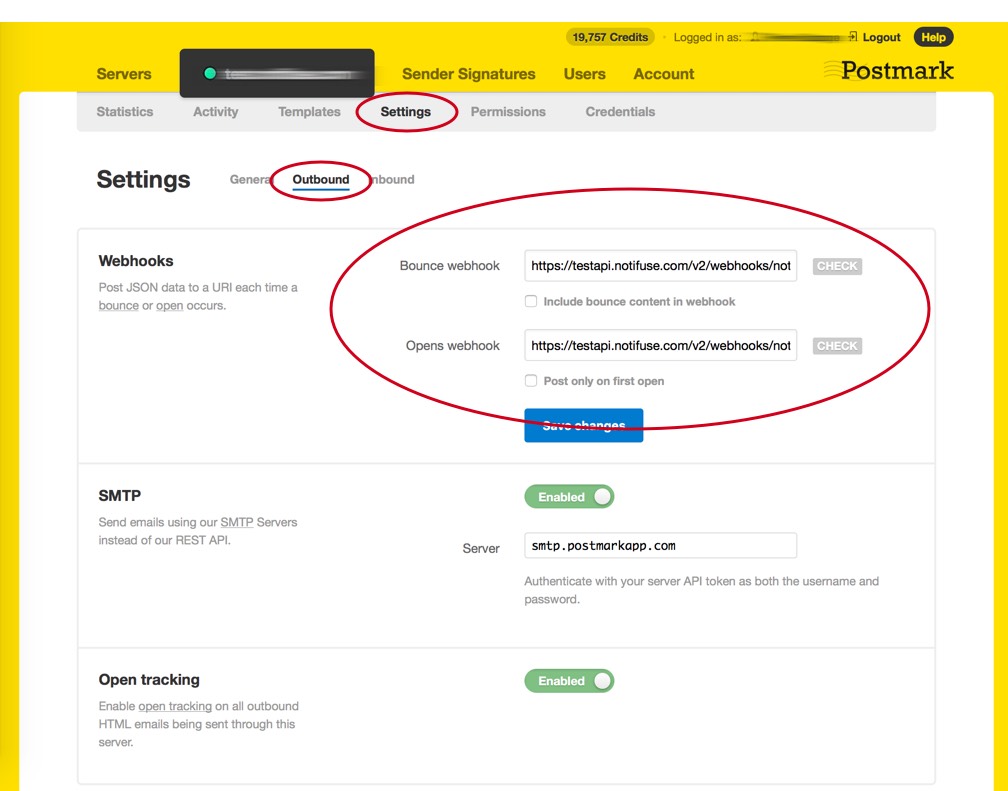Select the Inbound settings sub-tab
The image size is (1008, 791).
(392, 179)
